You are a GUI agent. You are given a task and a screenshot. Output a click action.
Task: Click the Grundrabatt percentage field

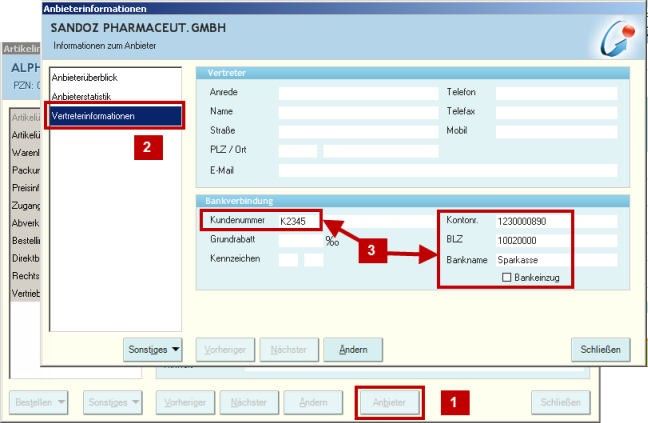pyautogui.click(x=300, y=240)
